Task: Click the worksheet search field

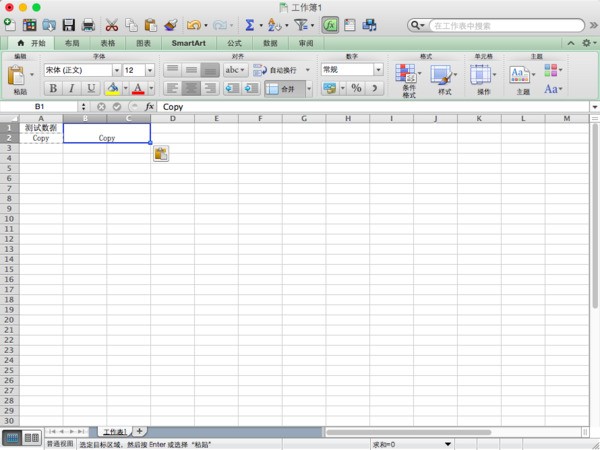Action: tap(505, 24)
